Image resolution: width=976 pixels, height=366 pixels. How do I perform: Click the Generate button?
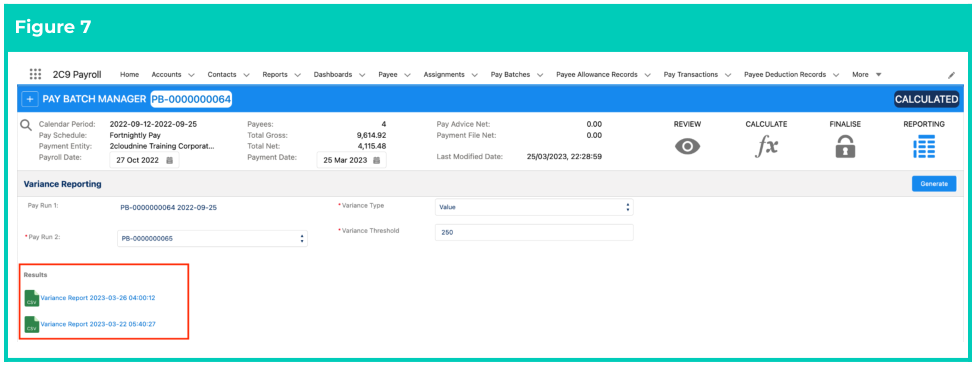934,184
